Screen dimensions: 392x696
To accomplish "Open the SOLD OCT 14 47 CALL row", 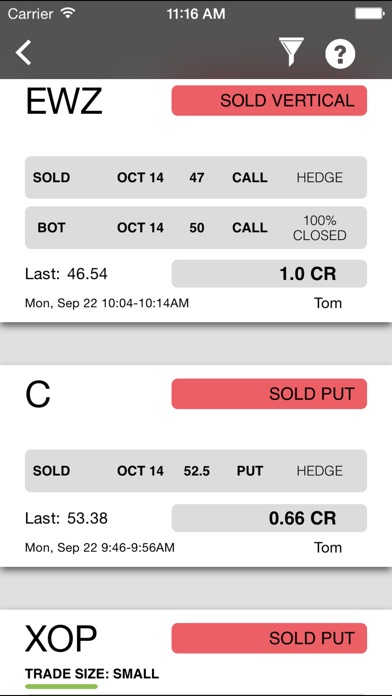I will pyautogui.click(x=196, y=178).
